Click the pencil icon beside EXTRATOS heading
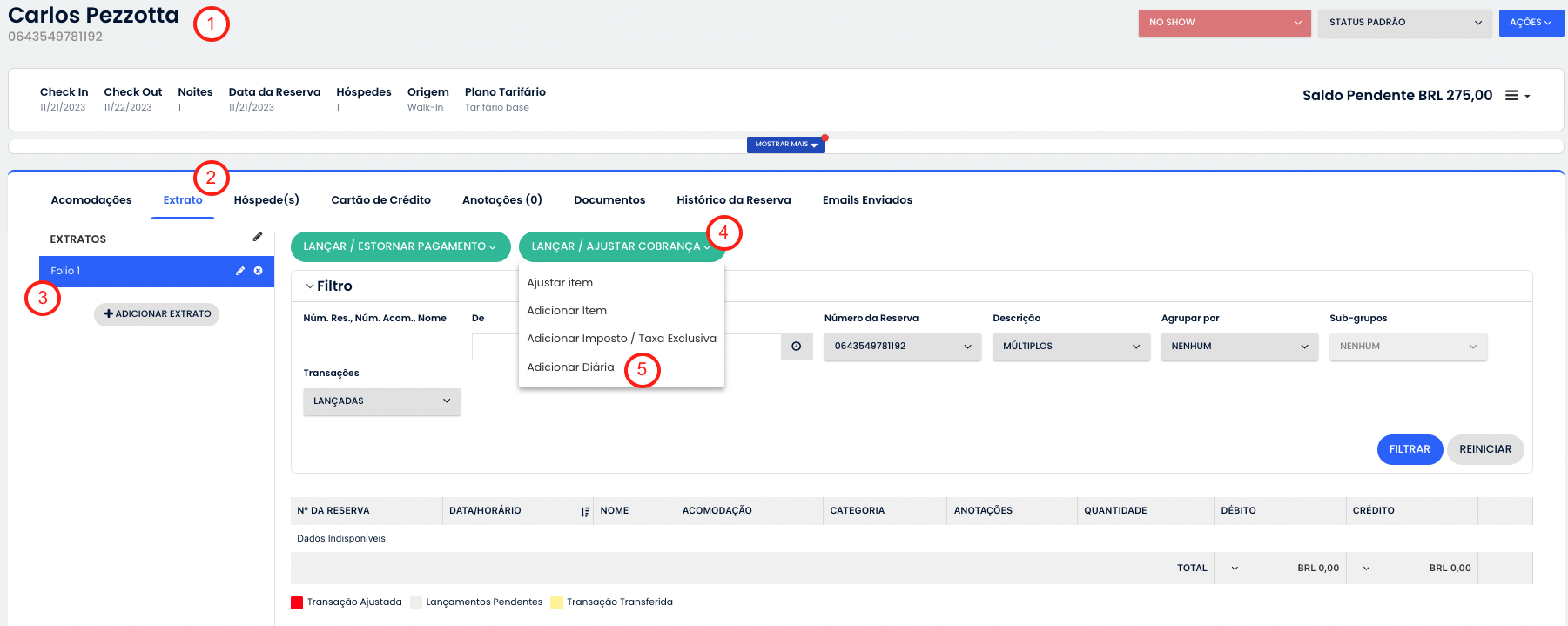Viewport: 1568px width, 626px height. (x=258, y=237)
